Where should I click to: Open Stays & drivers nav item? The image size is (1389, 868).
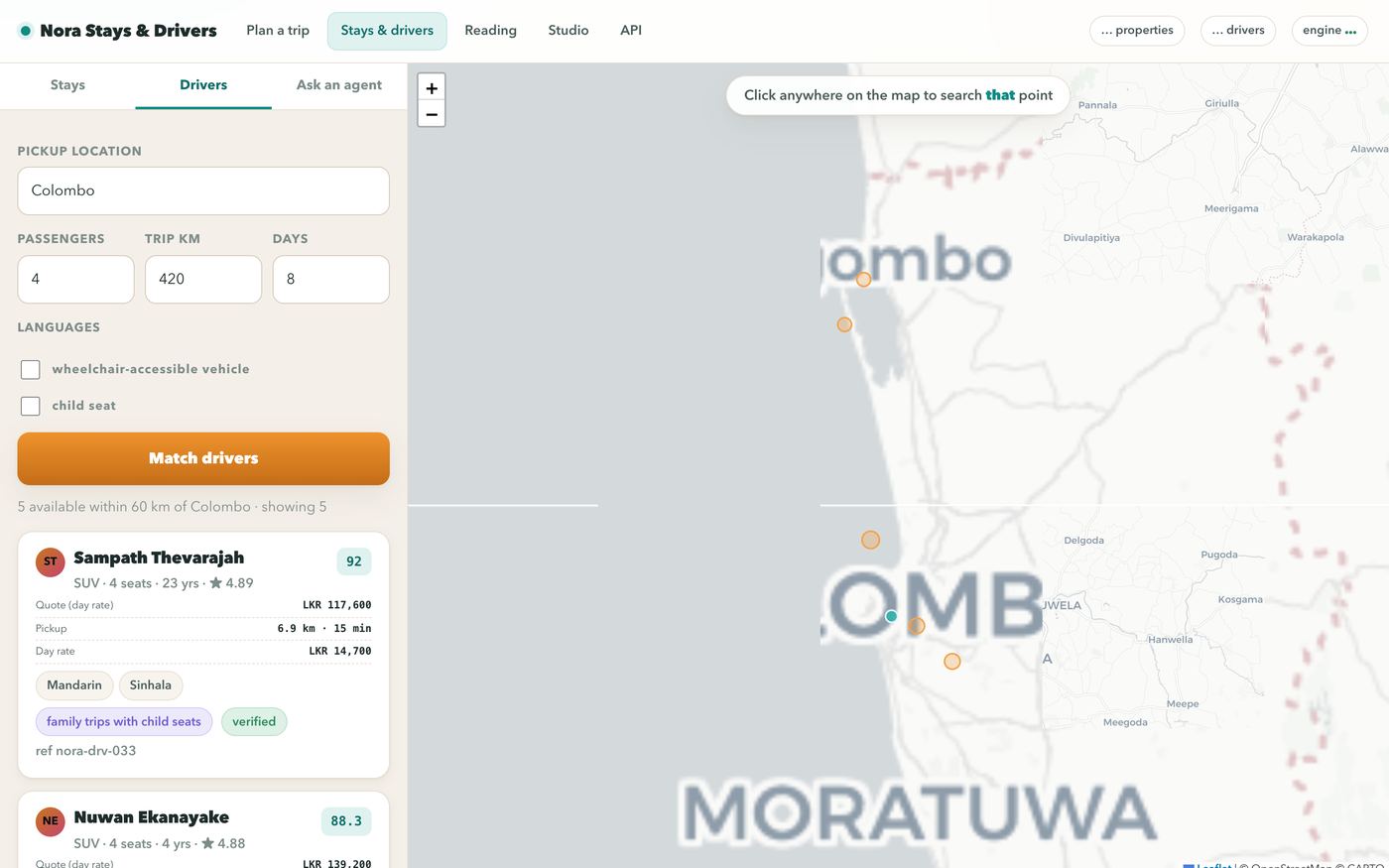point(387,31)
